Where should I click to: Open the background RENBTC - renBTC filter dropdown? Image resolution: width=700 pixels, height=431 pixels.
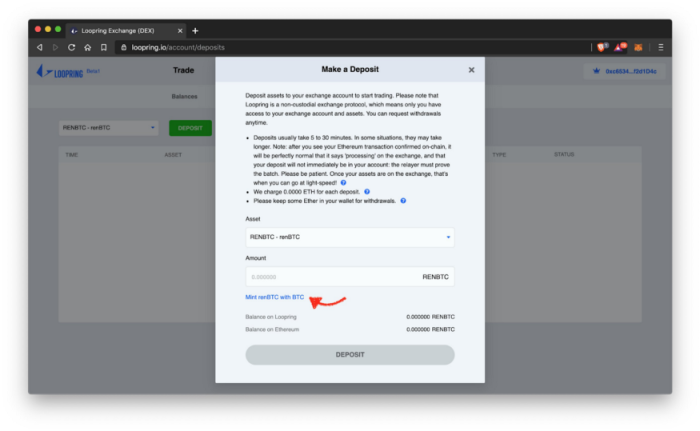108,128
